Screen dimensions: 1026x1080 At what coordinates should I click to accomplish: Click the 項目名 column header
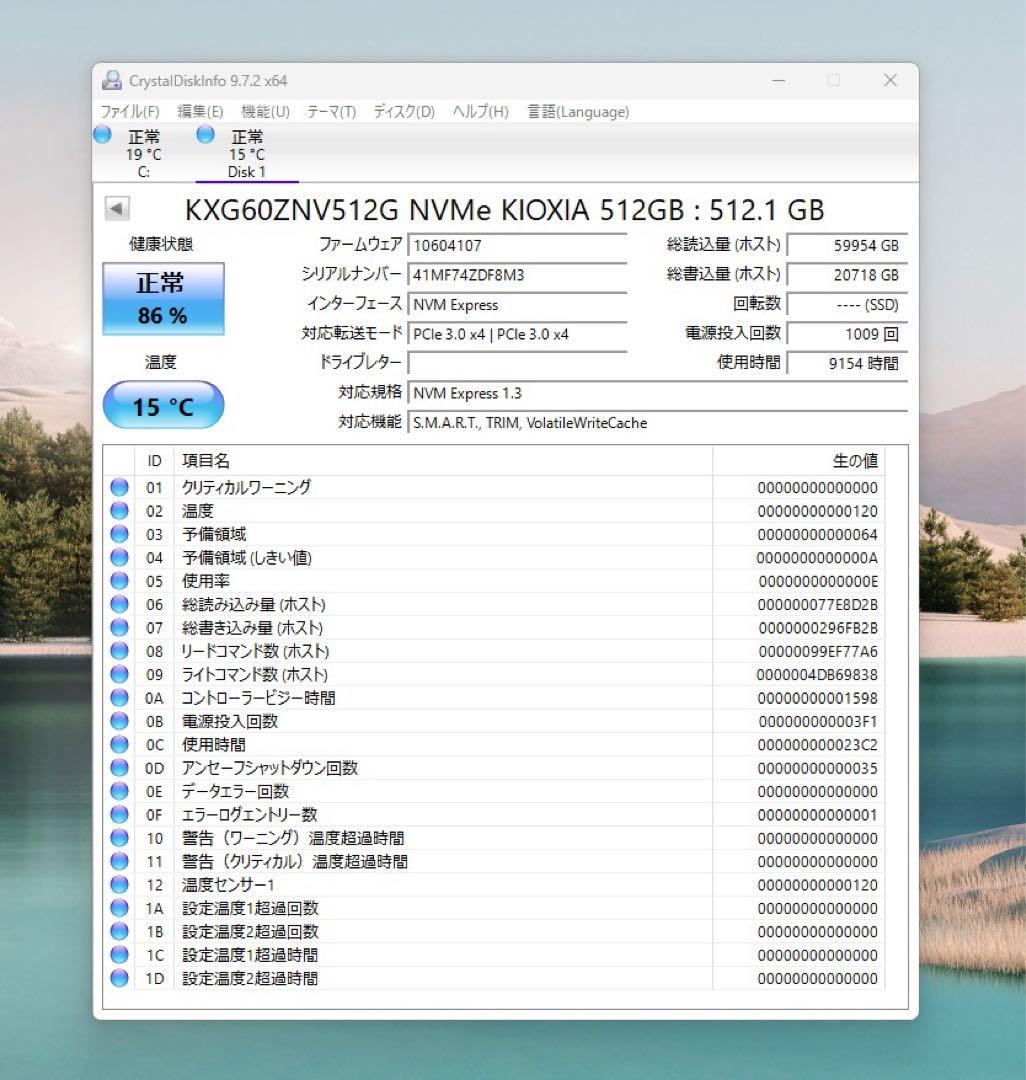[x=443, y=461]
